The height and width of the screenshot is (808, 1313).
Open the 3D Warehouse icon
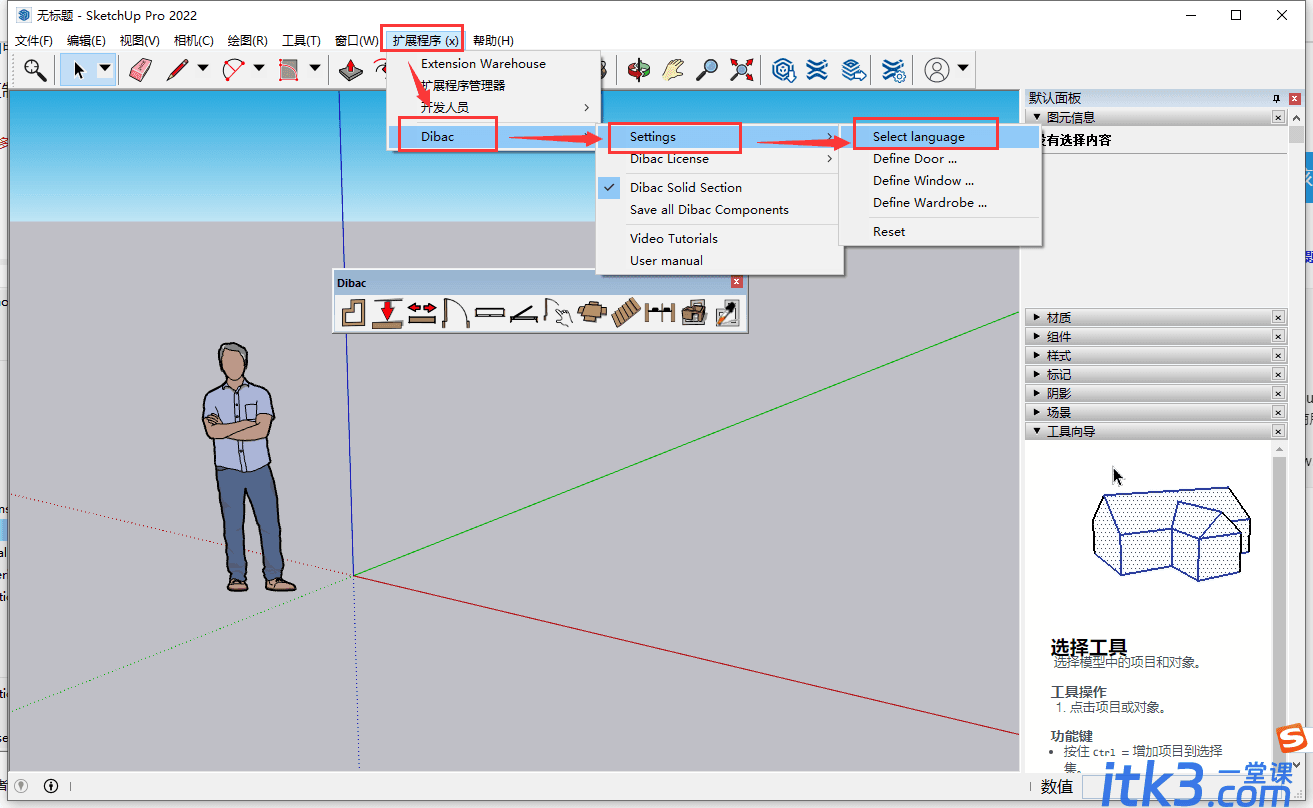[x=783, y=69]
